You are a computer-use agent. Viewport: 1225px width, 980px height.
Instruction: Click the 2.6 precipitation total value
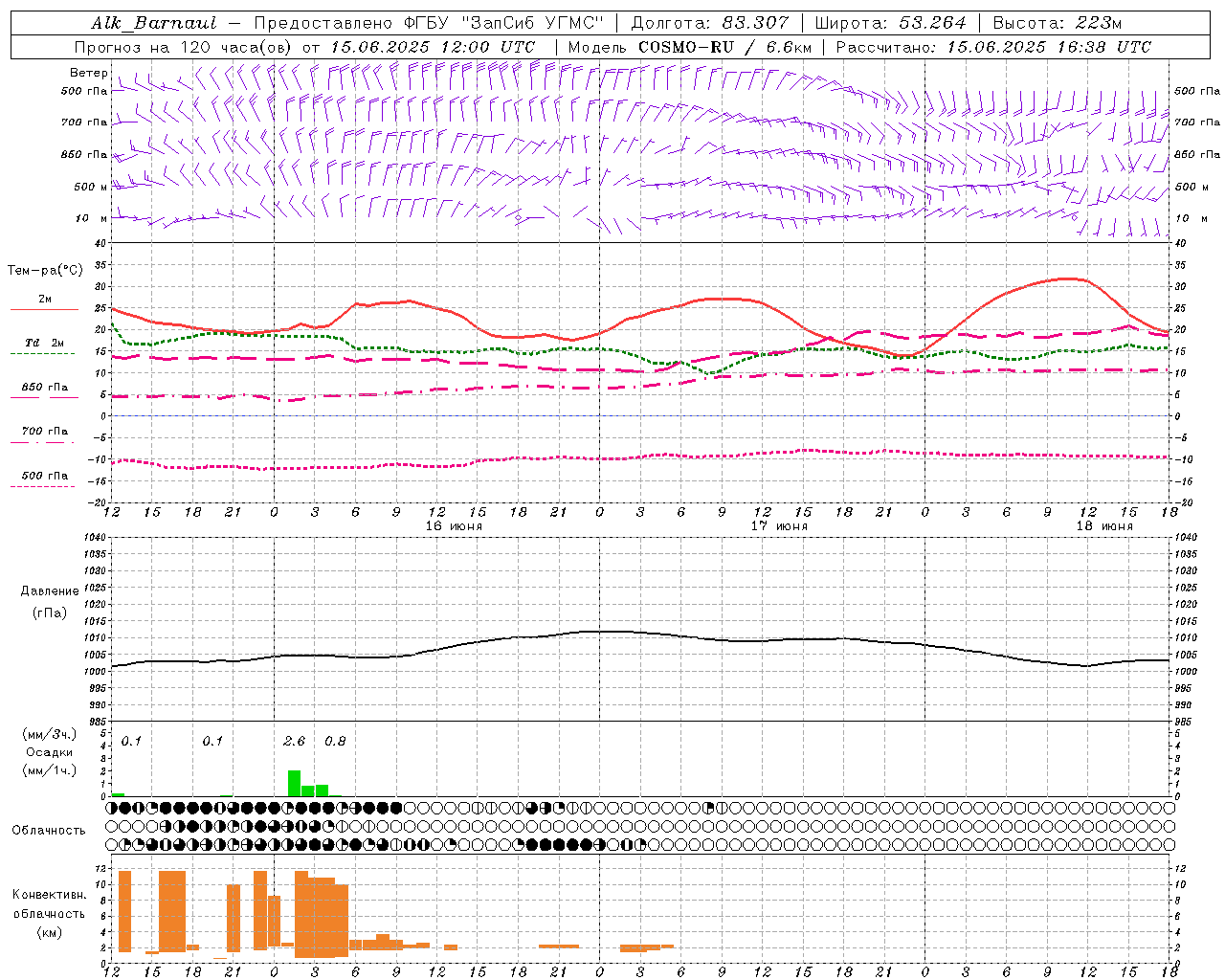[295, 742]
